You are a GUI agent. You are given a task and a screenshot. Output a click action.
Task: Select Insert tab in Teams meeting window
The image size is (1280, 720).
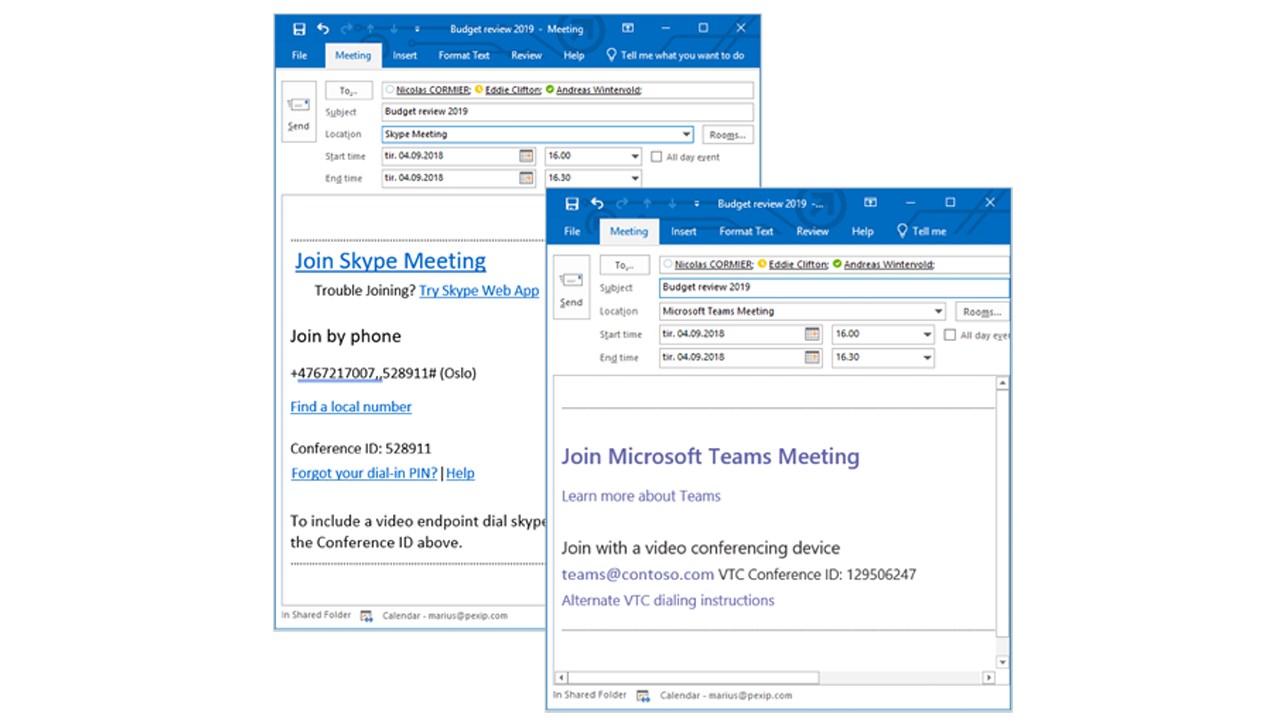tap(684, 231)
